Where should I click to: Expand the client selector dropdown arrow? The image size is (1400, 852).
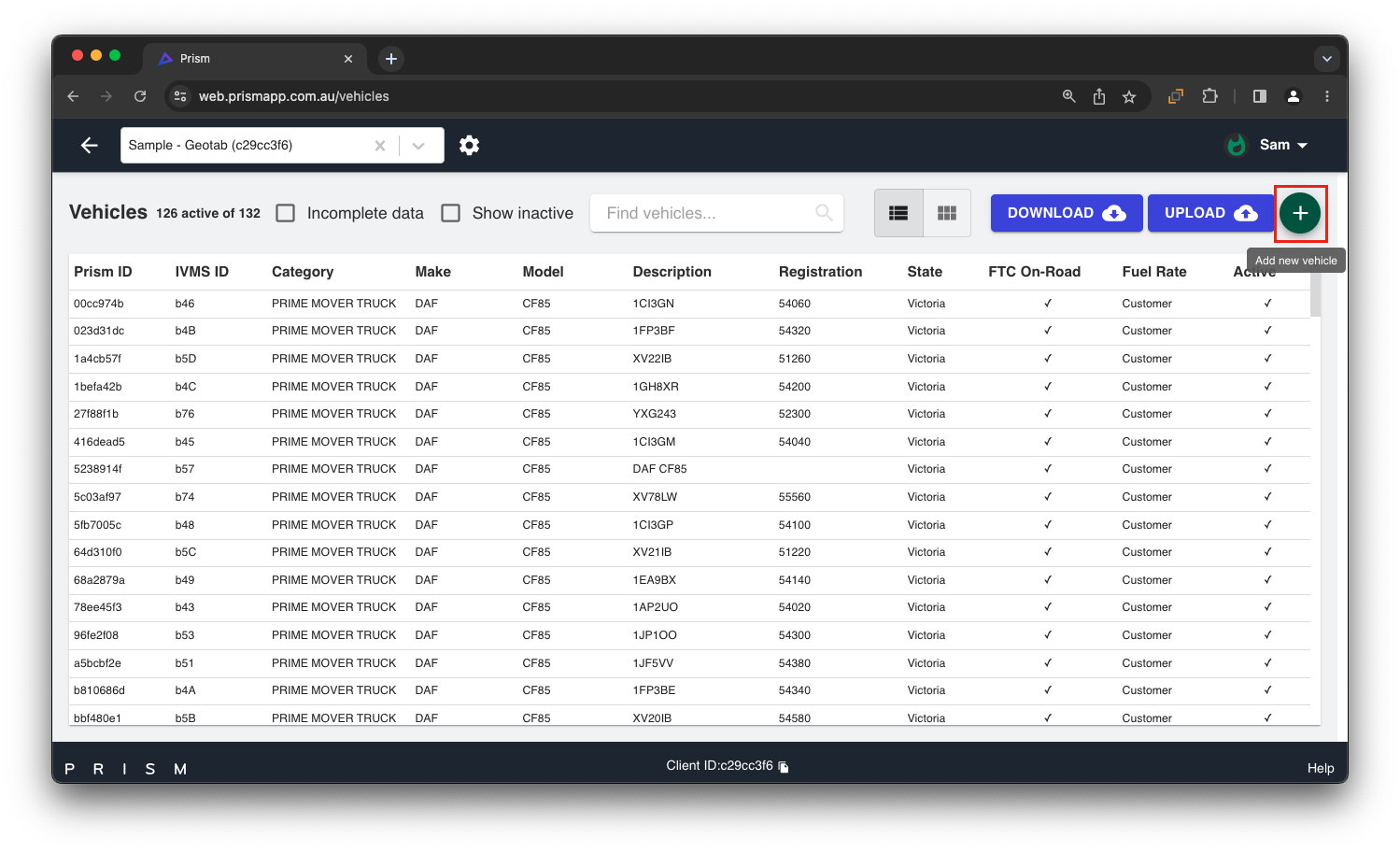pos(418,146)
